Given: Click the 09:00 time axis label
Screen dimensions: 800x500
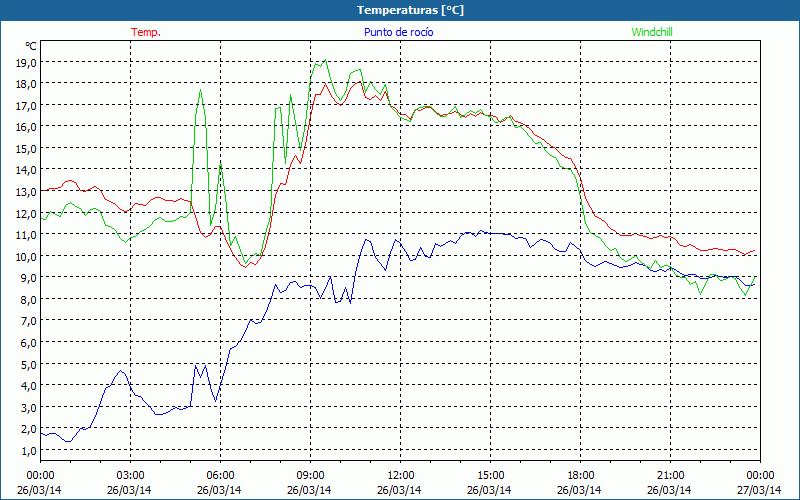Looking at the screenshot, I should click(310, 475).
